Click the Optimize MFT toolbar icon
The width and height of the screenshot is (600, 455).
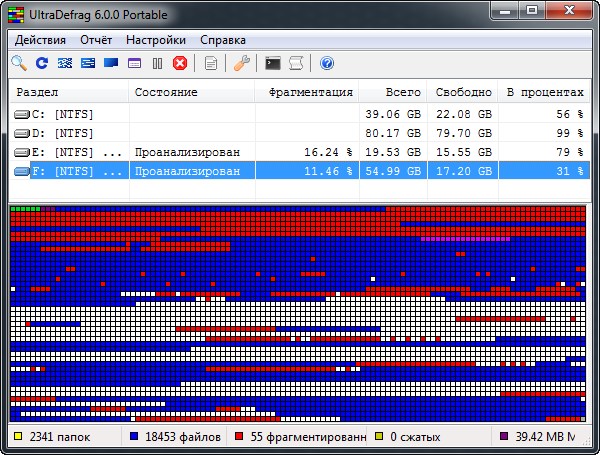[134, 63]
